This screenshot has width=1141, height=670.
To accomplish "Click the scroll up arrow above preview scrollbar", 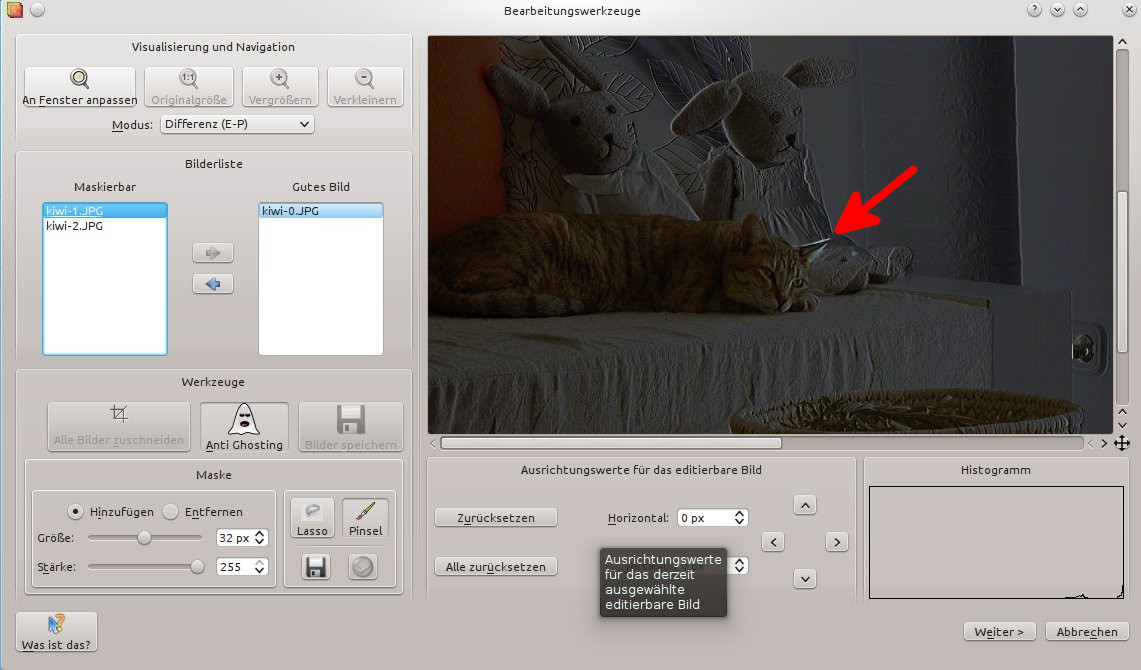I will (1123, 42).
